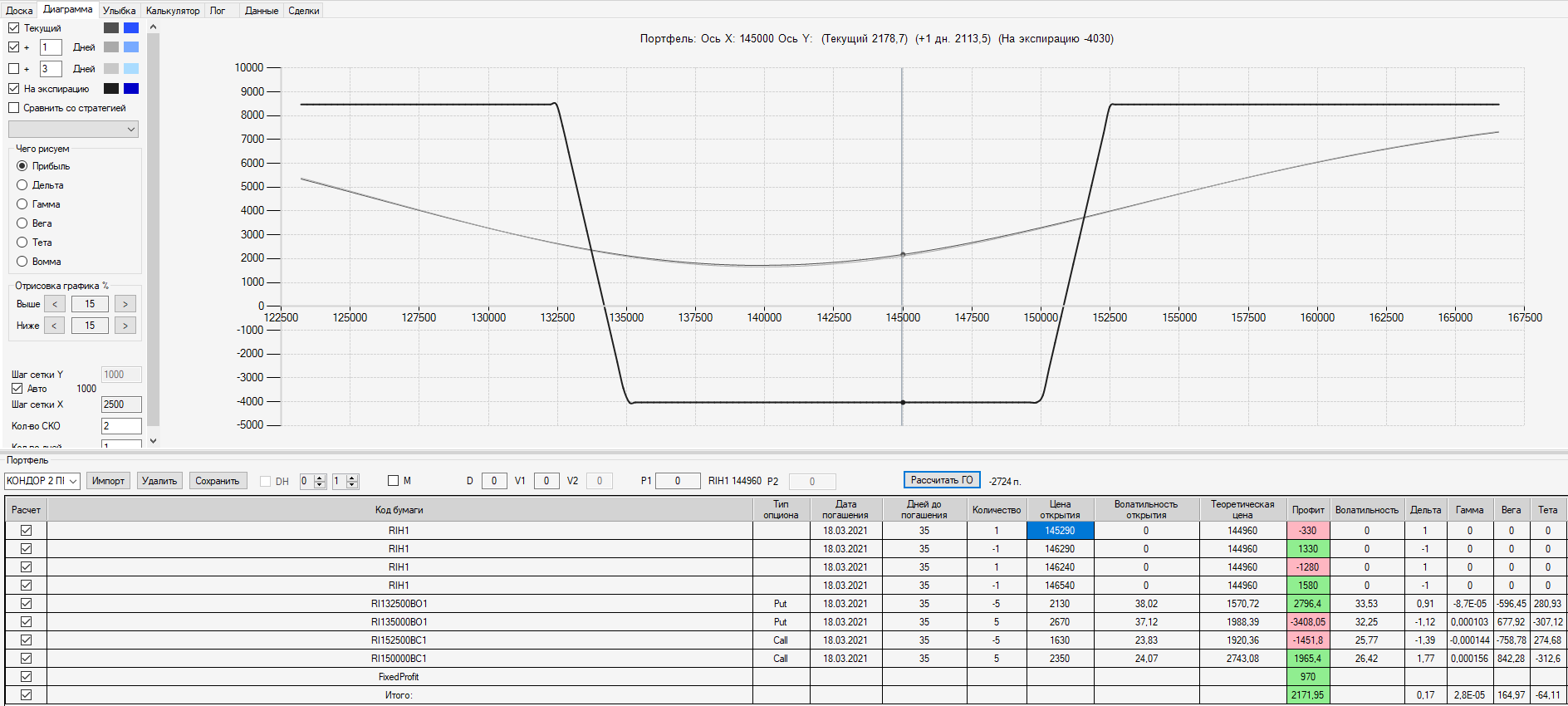Screen dimensions: 1568x706
Task: Click the Количество column header
Action: (997, 510)
